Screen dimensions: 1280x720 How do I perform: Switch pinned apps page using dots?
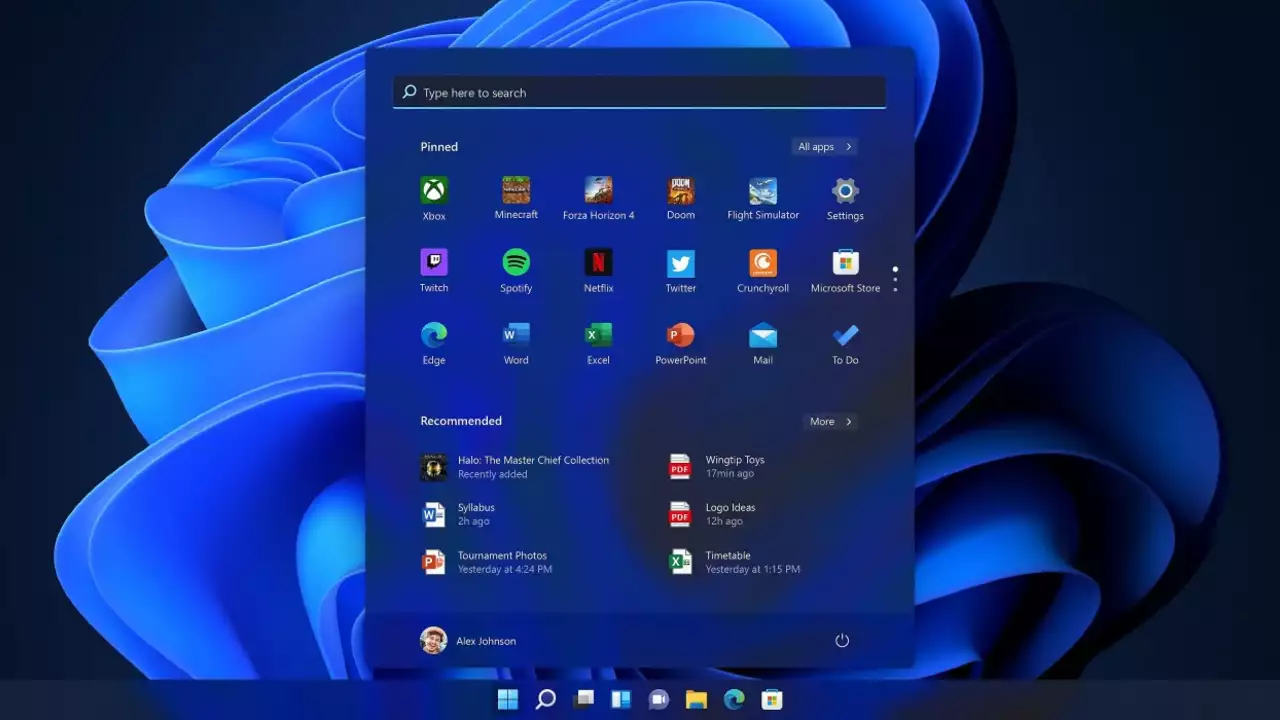(x=895, y=279)
